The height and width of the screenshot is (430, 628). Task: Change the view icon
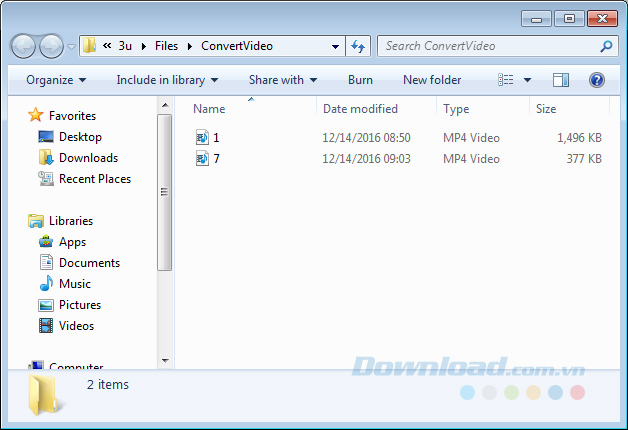coord(506,80)
